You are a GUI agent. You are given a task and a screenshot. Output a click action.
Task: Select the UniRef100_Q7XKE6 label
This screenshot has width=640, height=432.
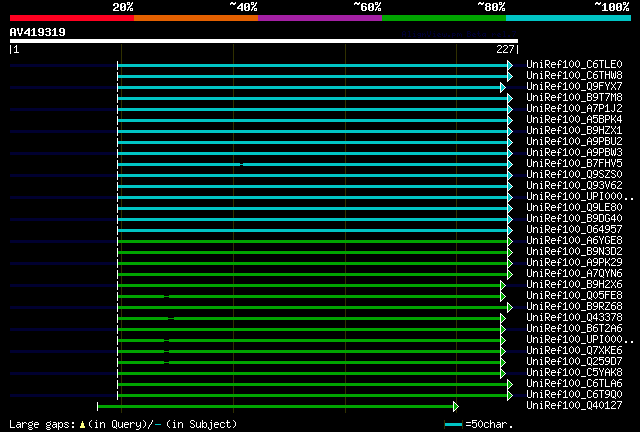point(574,351)
